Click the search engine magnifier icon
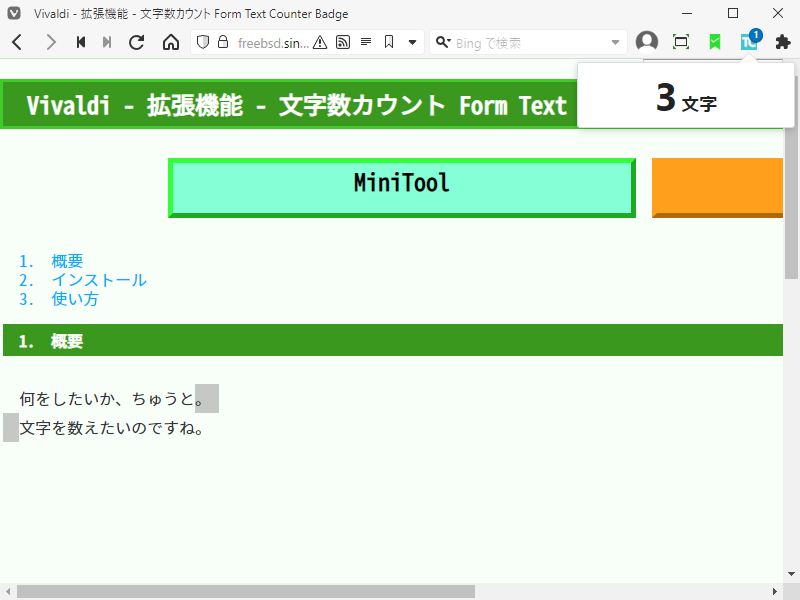800x600 pixels. 443,42
